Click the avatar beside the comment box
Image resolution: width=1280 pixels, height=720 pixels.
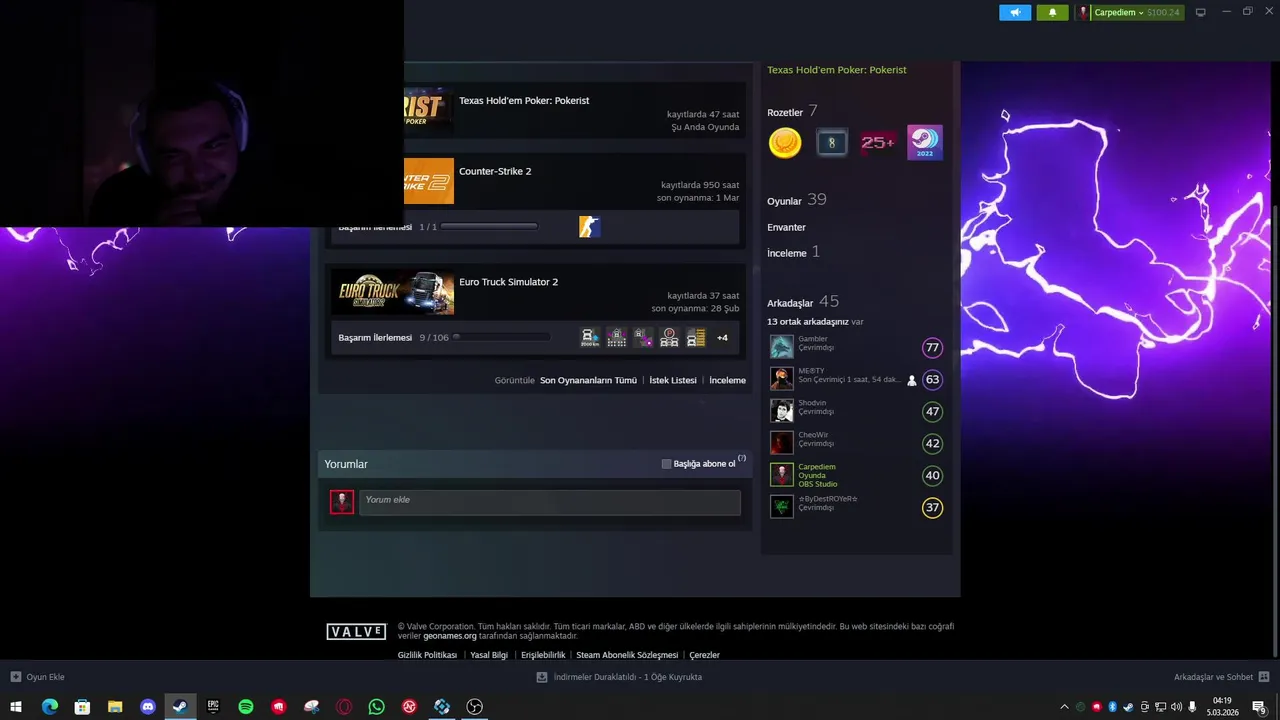pos(342,502)
